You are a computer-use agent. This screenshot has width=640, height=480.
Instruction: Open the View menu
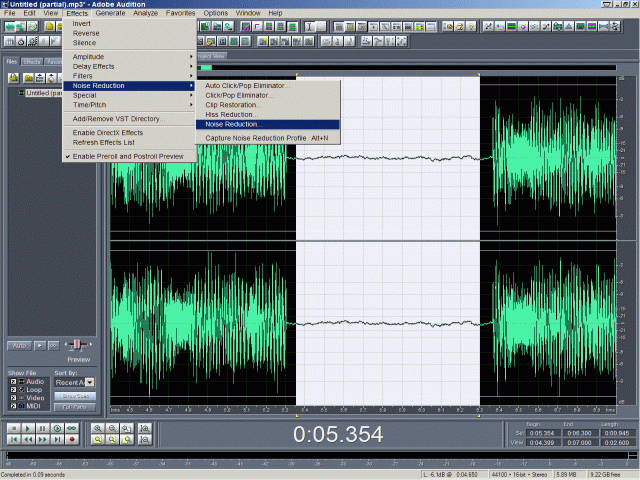click(x=51, y=13)
